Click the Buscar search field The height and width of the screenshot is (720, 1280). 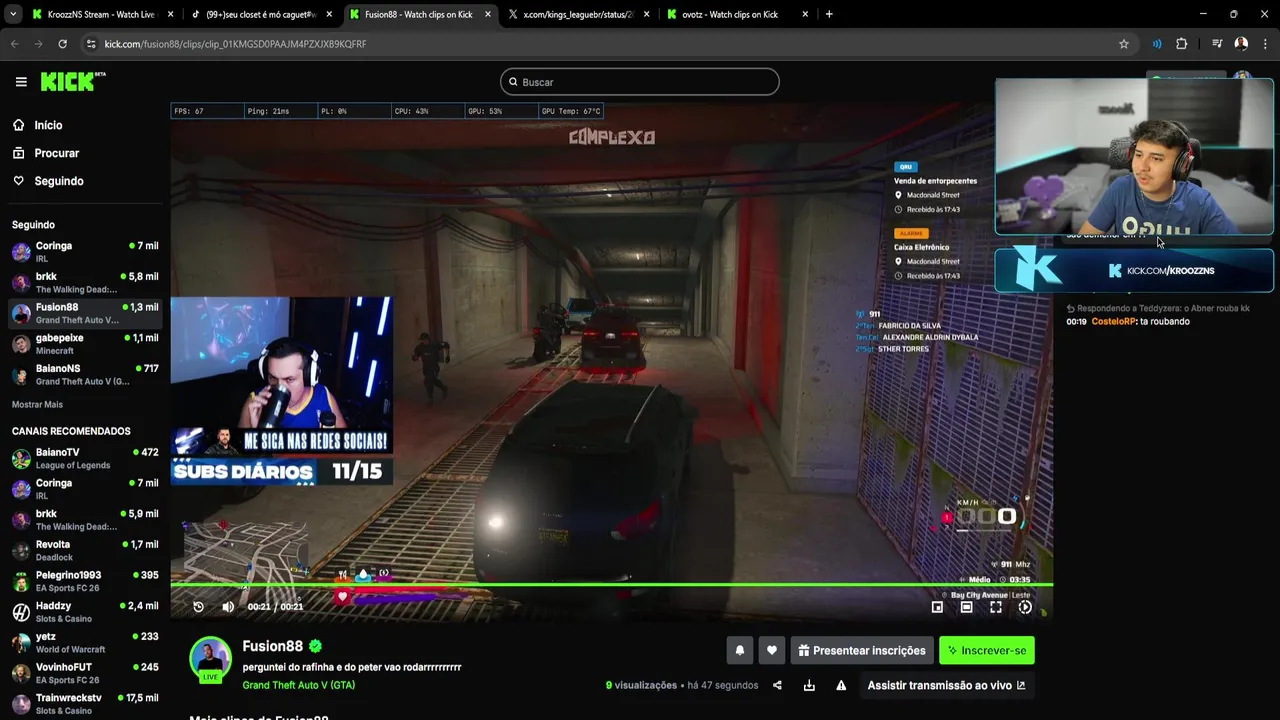pos(640,82)
